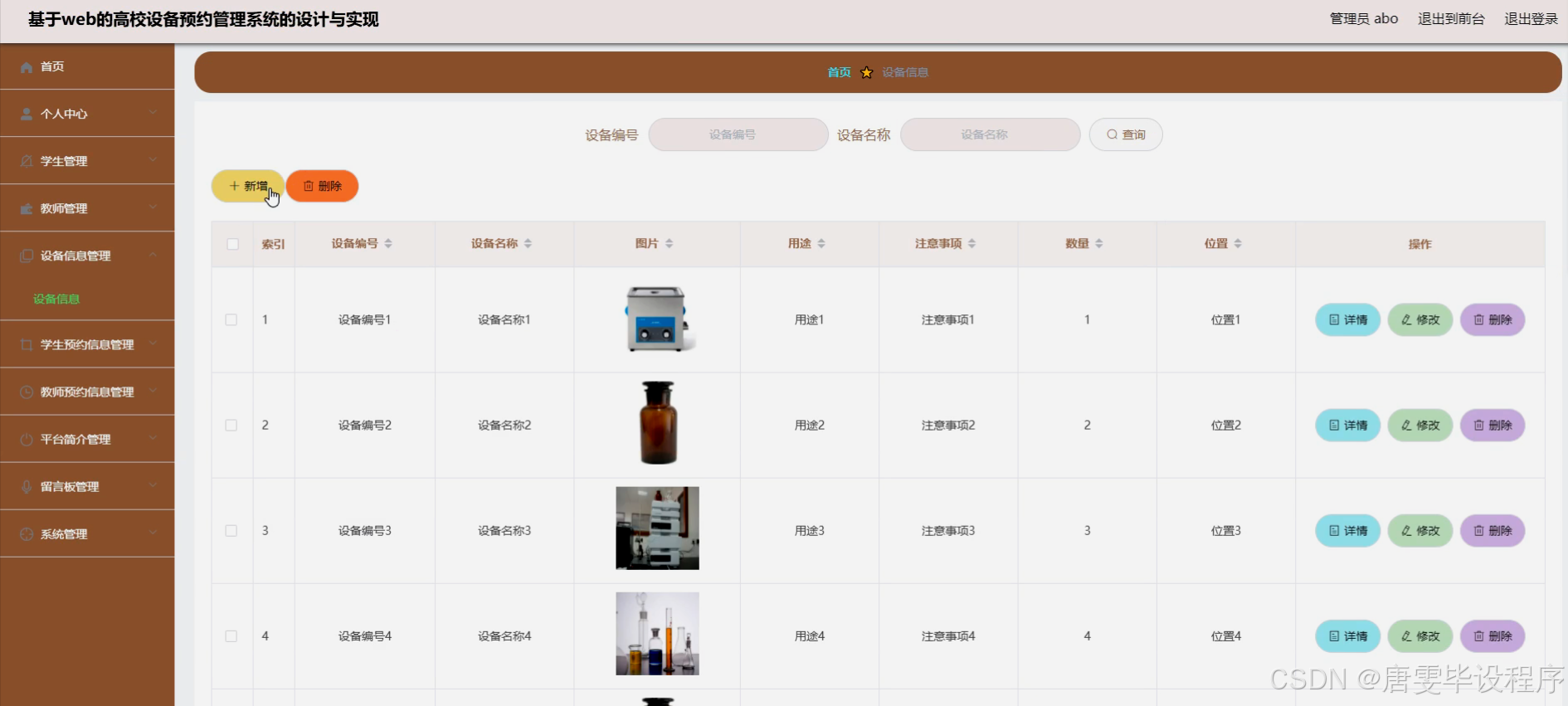The image size is (1568, 706).
Task: Click 退出登录 logout link
Action: click(x=1531, y=19)
